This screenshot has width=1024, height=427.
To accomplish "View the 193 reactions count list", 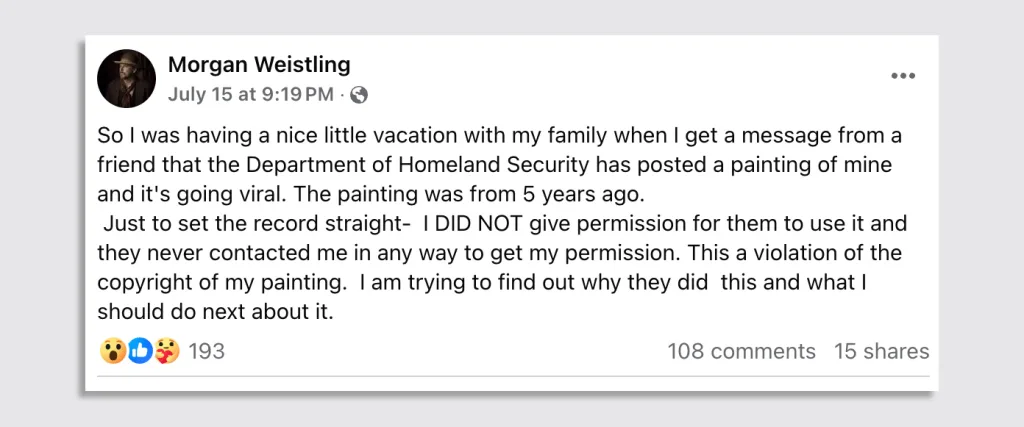I will [206, 351].
